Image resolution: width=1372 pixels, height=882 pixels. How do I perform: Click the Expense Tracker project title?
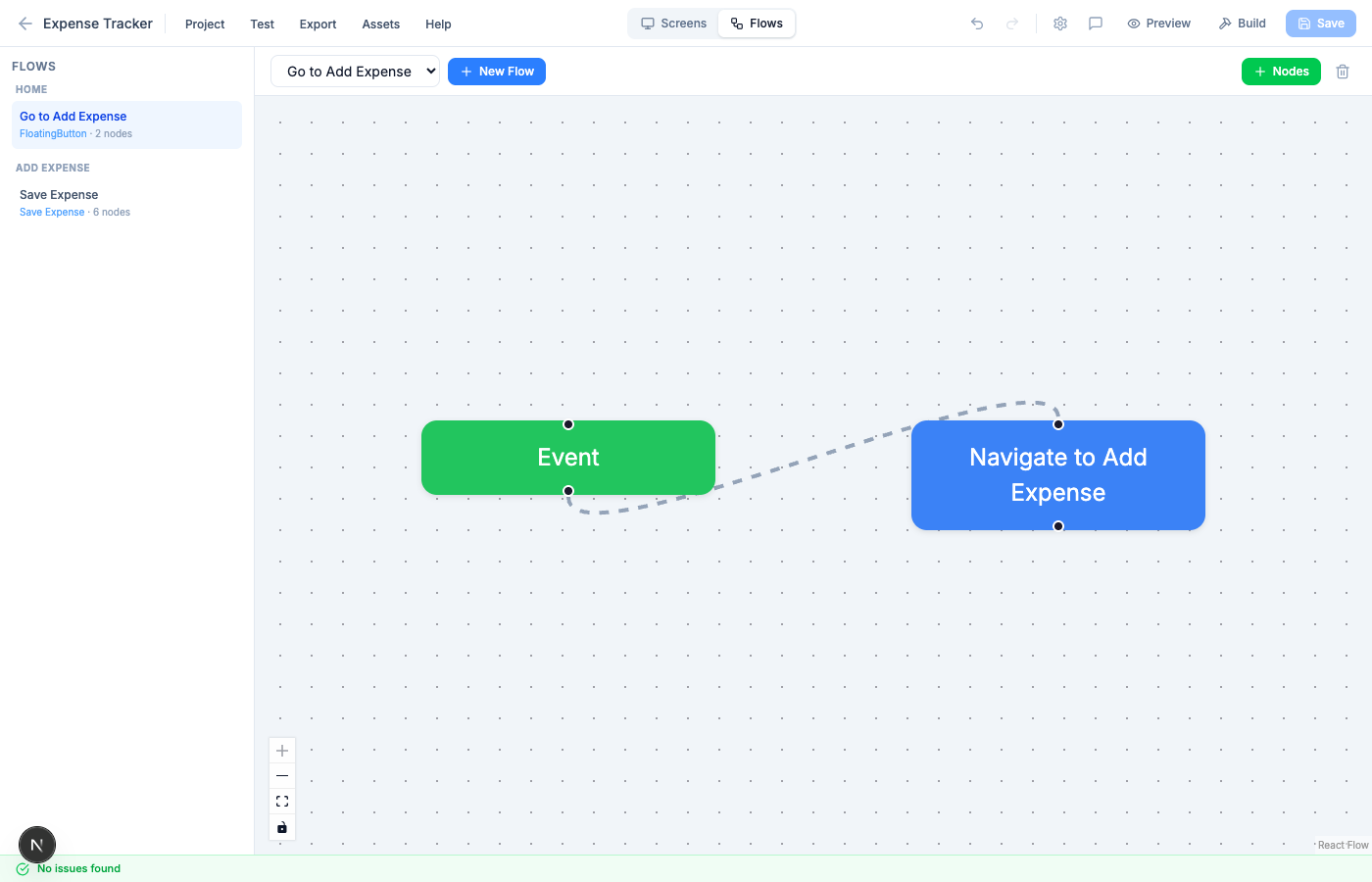(x=98, y=24)
